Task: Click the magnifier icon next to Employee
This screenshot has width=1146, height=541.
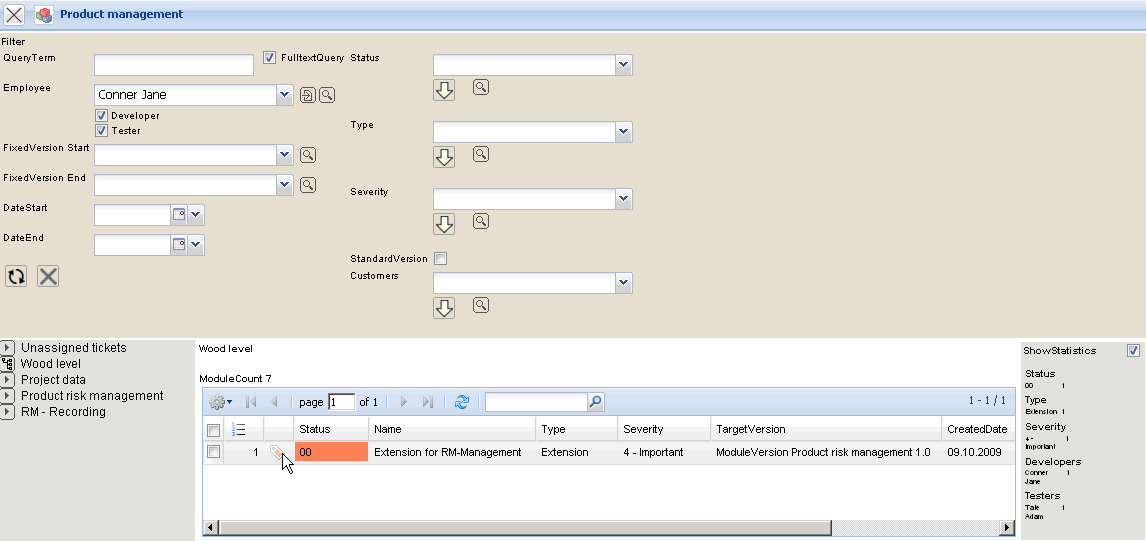Action: [327, 95]
